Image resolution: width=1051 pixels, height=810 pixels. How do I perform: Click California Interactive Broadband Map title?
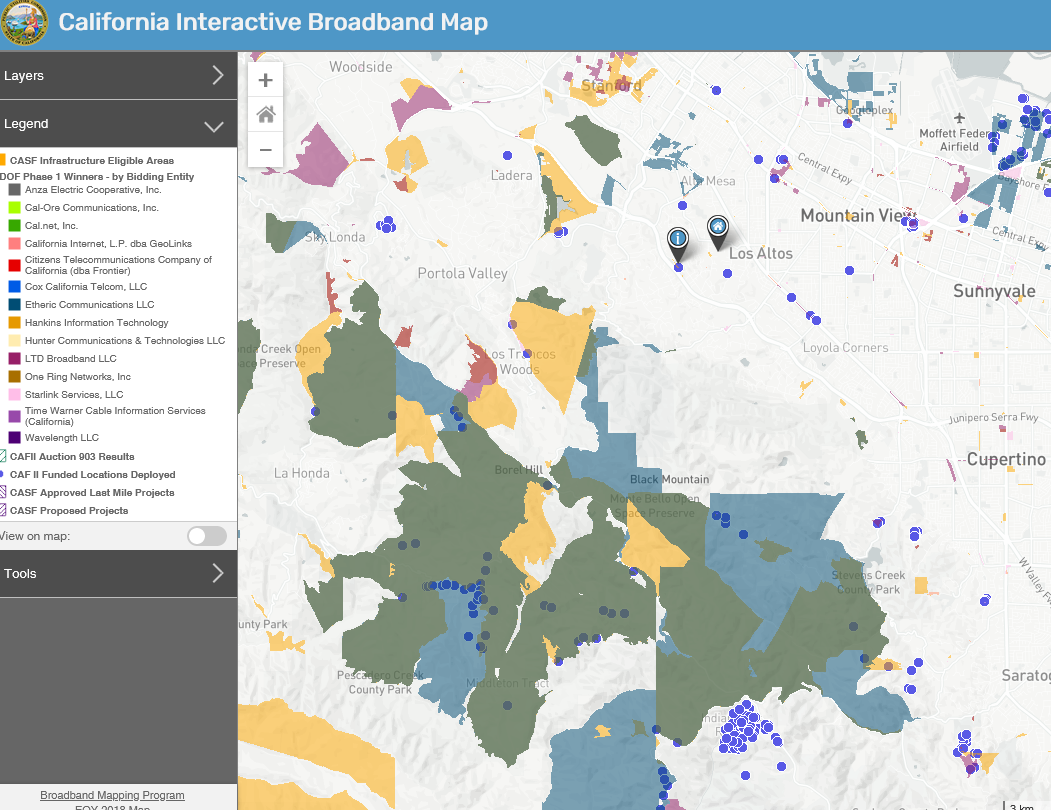pos(273,22)
